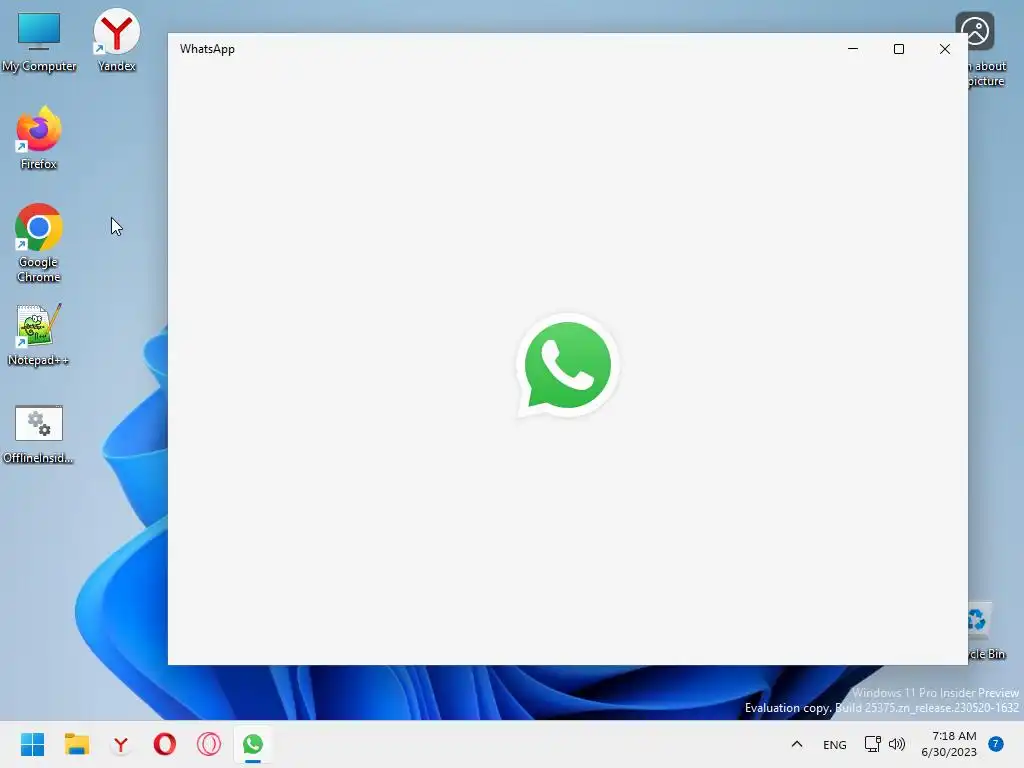Launch the Yandex browser desktop shortcut
This screenshot has height=768, width=1024.
point(116,40)
